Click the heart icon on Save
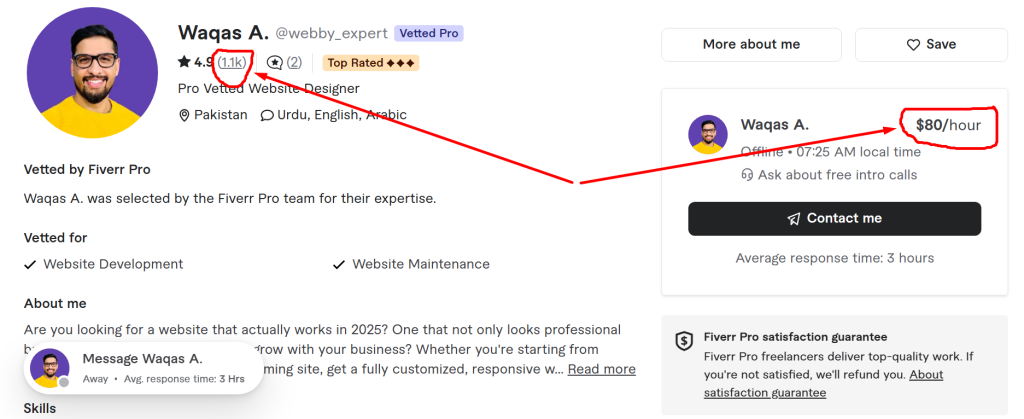Viewport: 1024px width, 419px height. tap(912, 45)
